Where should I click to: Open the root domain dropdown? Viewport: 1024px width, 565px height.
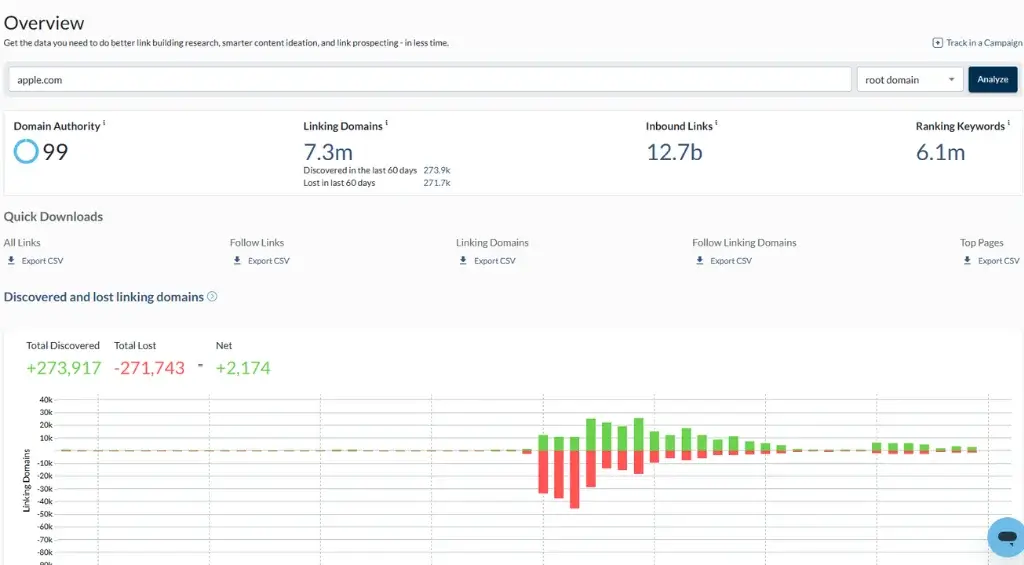(x=910, y=80)
